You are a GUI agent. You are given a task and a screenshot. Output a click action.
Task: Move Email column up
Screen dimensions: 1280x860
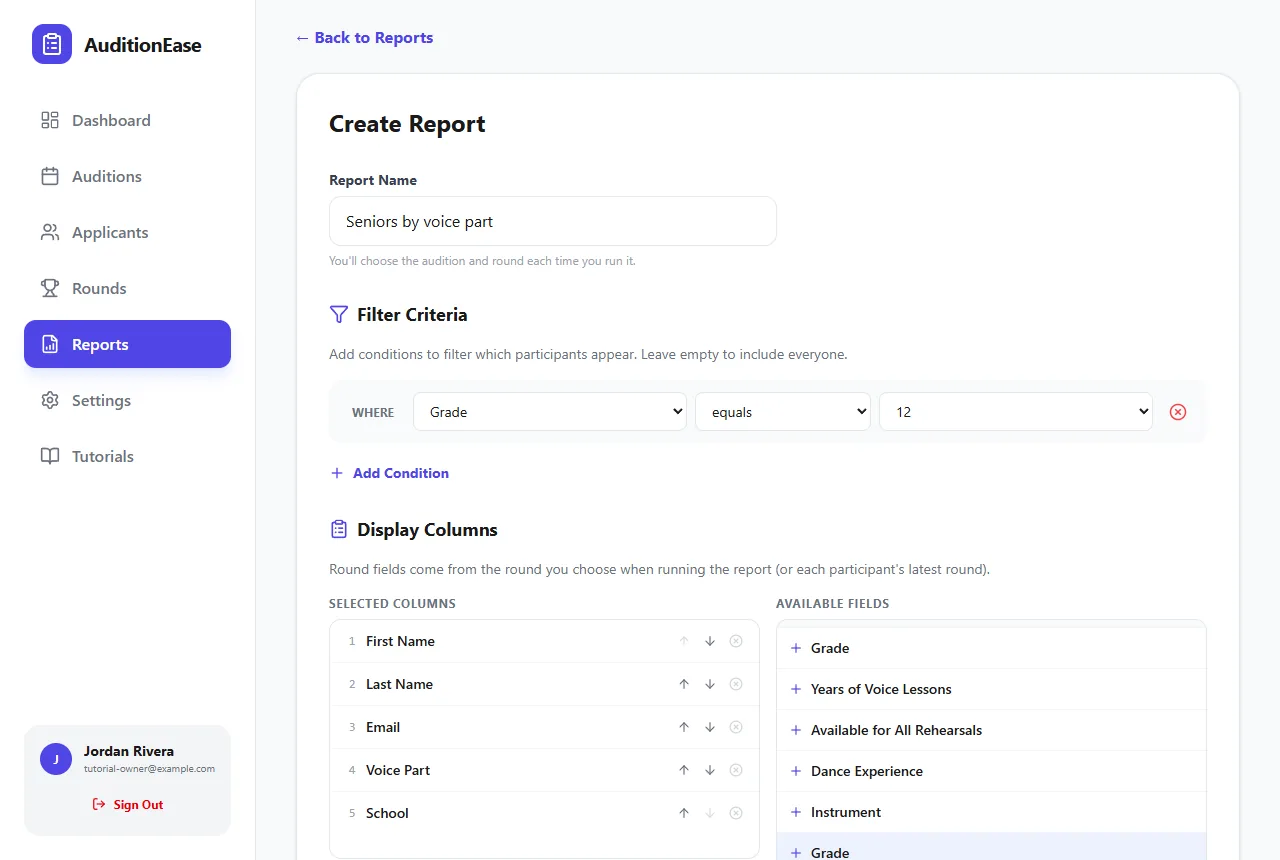[684, 727]
